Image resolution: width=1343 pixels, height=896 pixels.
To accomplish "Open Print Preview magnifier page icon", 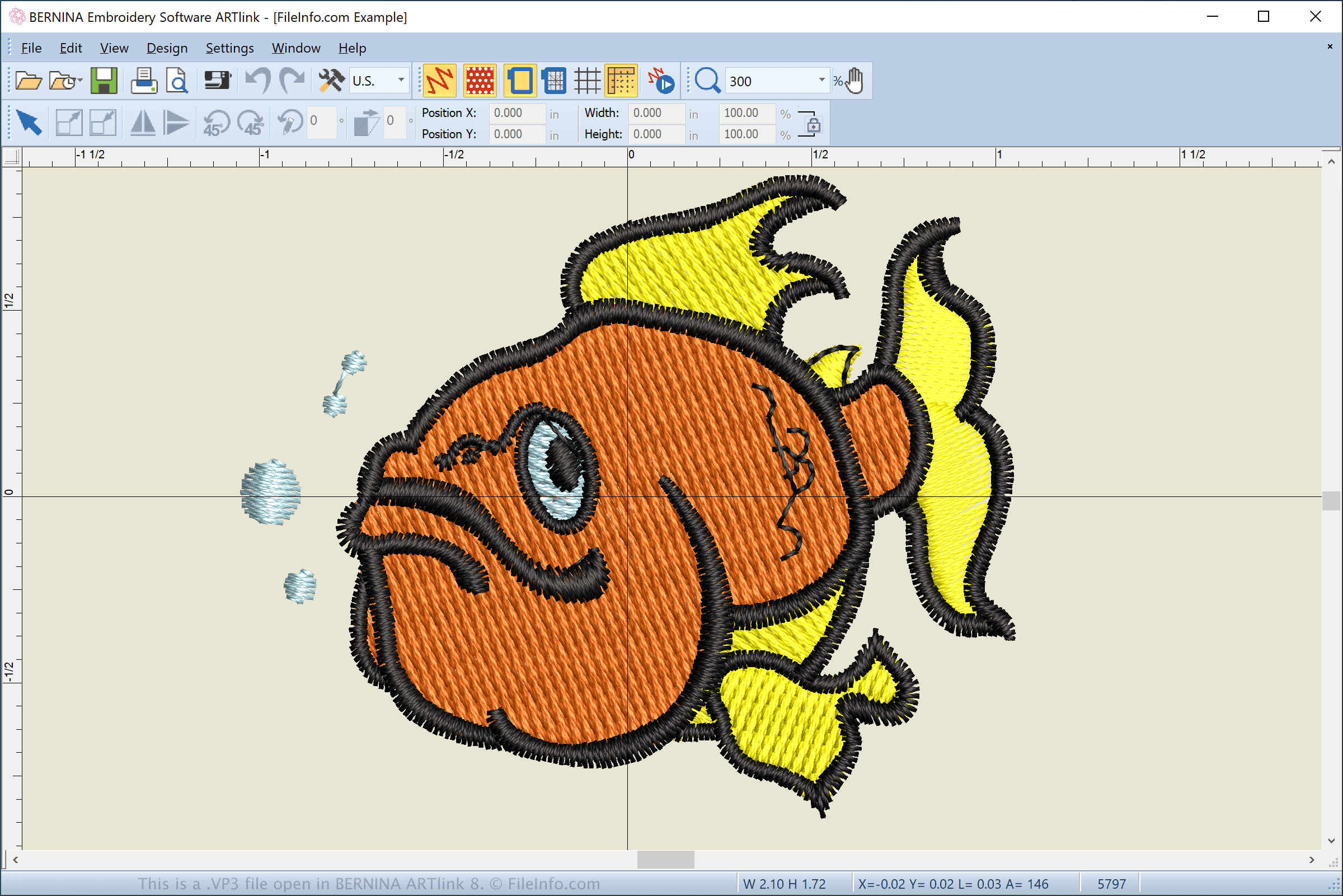I will [x=177, y=81].
